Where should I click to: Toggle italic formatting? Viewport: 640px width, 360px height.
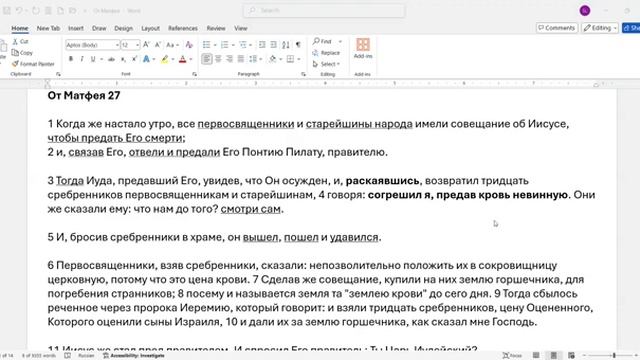(82, 59)
